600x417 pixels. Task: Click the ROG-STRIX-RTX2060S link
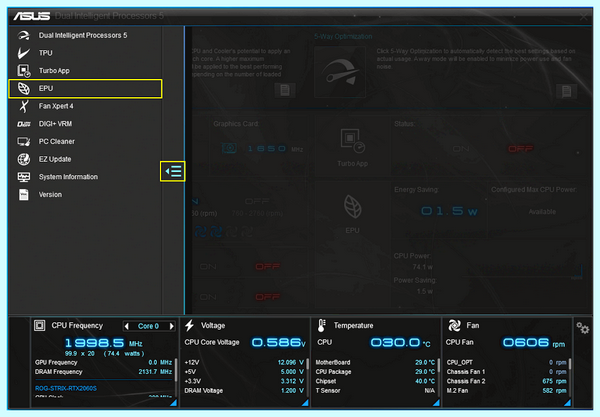pyautogui.click(x=66, y=388)
